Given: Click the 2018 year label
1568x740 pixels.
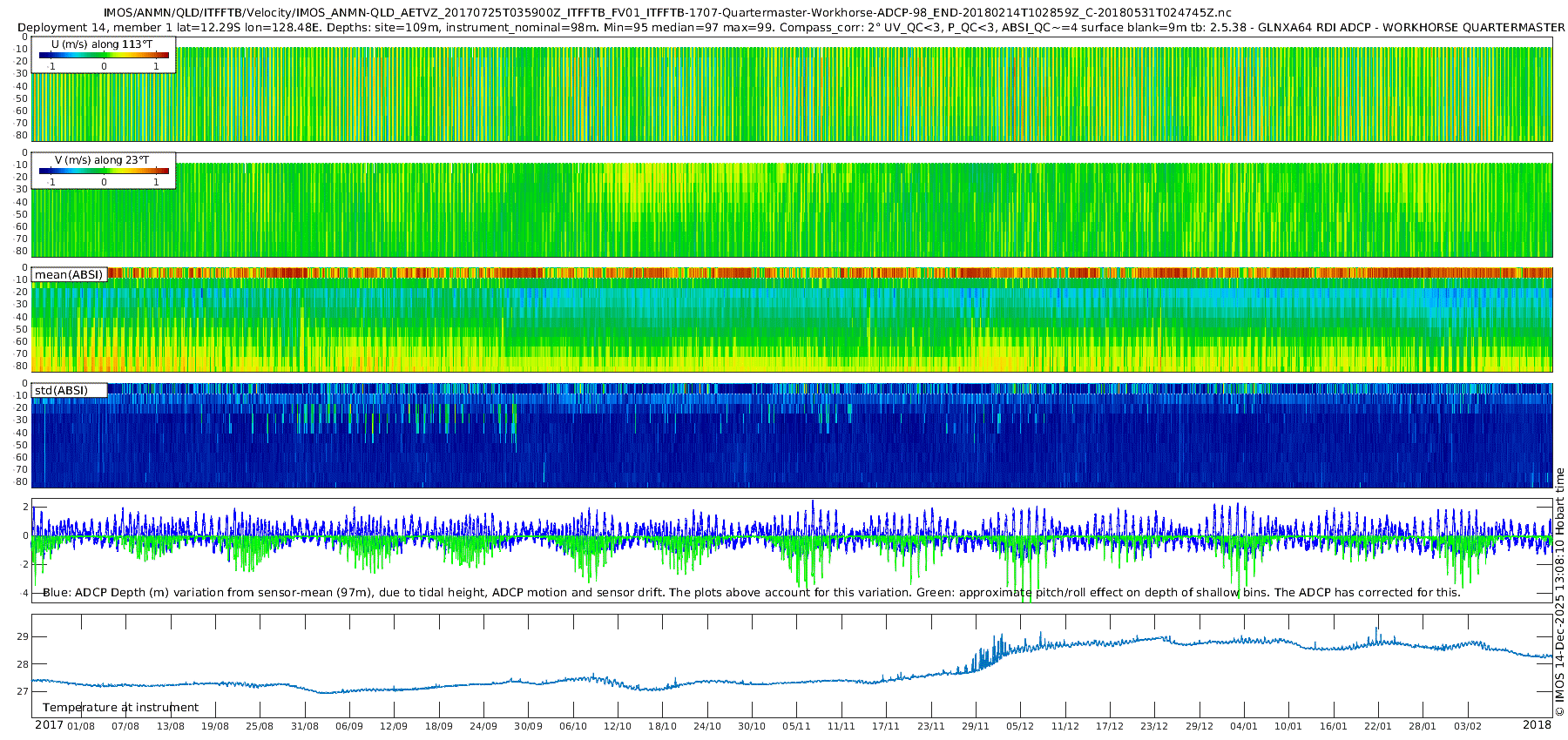Looking at the screenshot, I should coord(1537,725).
